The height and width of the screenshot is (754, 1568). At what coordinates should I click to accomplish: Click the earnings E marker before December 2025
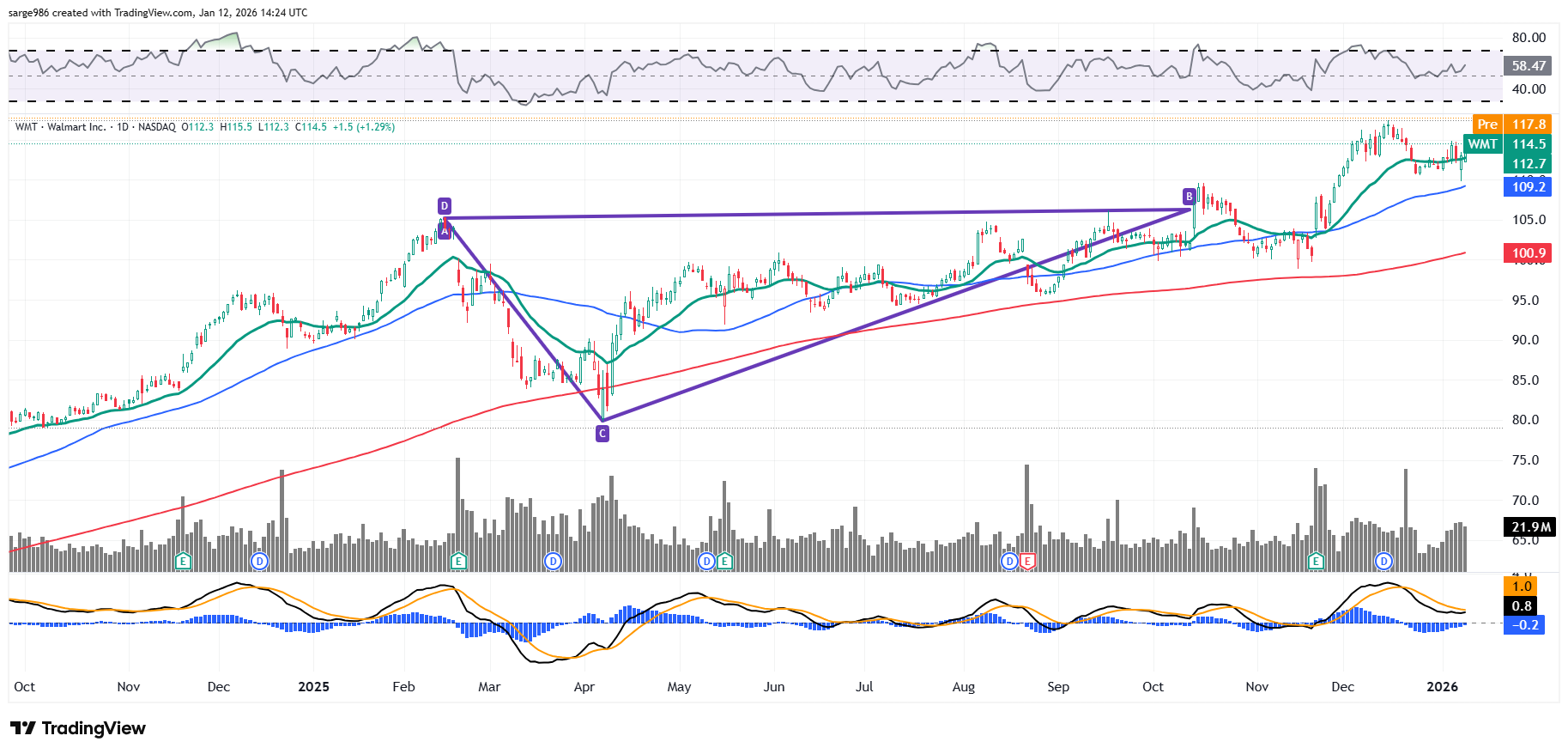click(1316, 562)
